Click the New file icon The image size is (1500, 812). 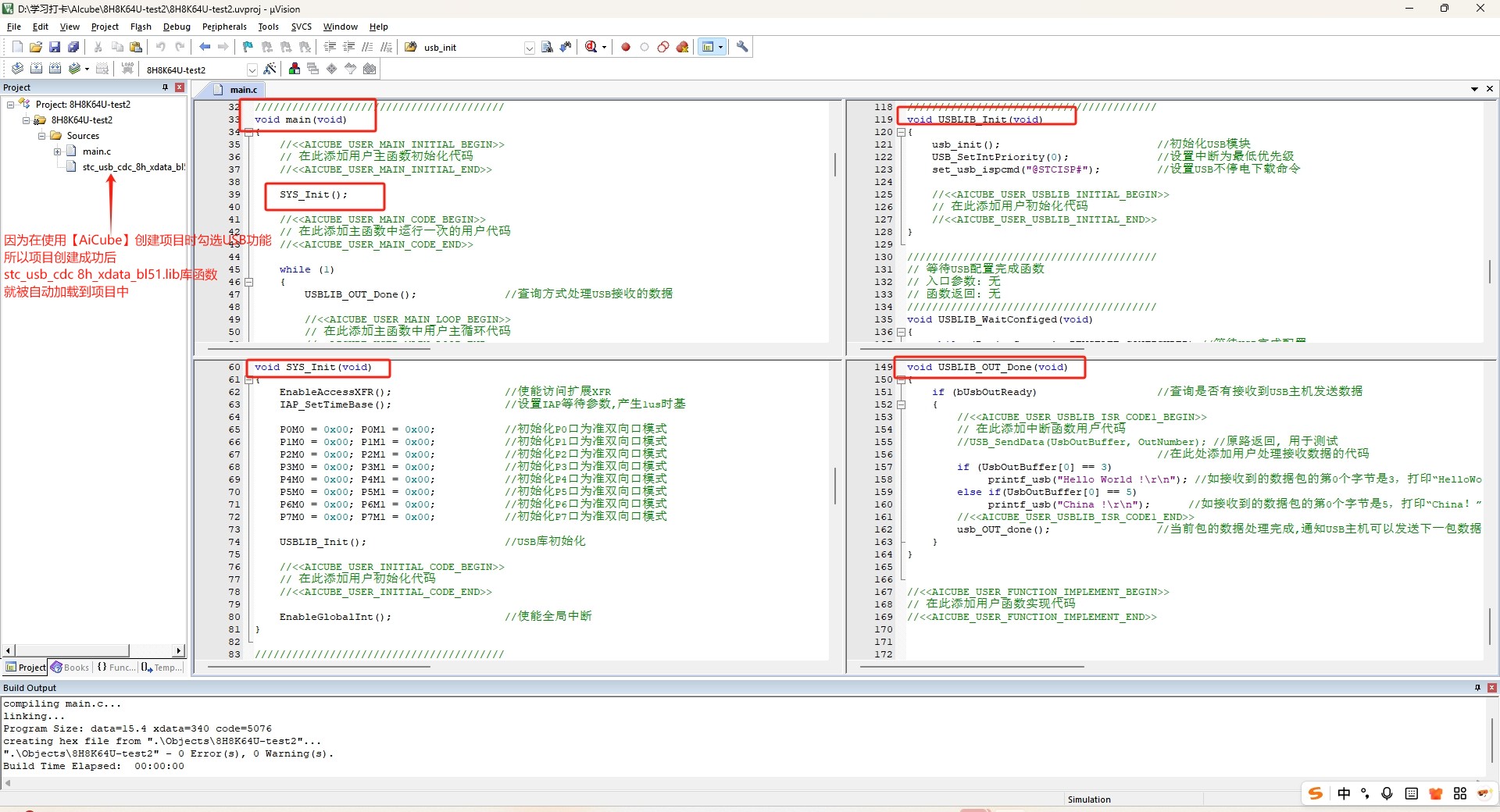[x=17, y=47]
